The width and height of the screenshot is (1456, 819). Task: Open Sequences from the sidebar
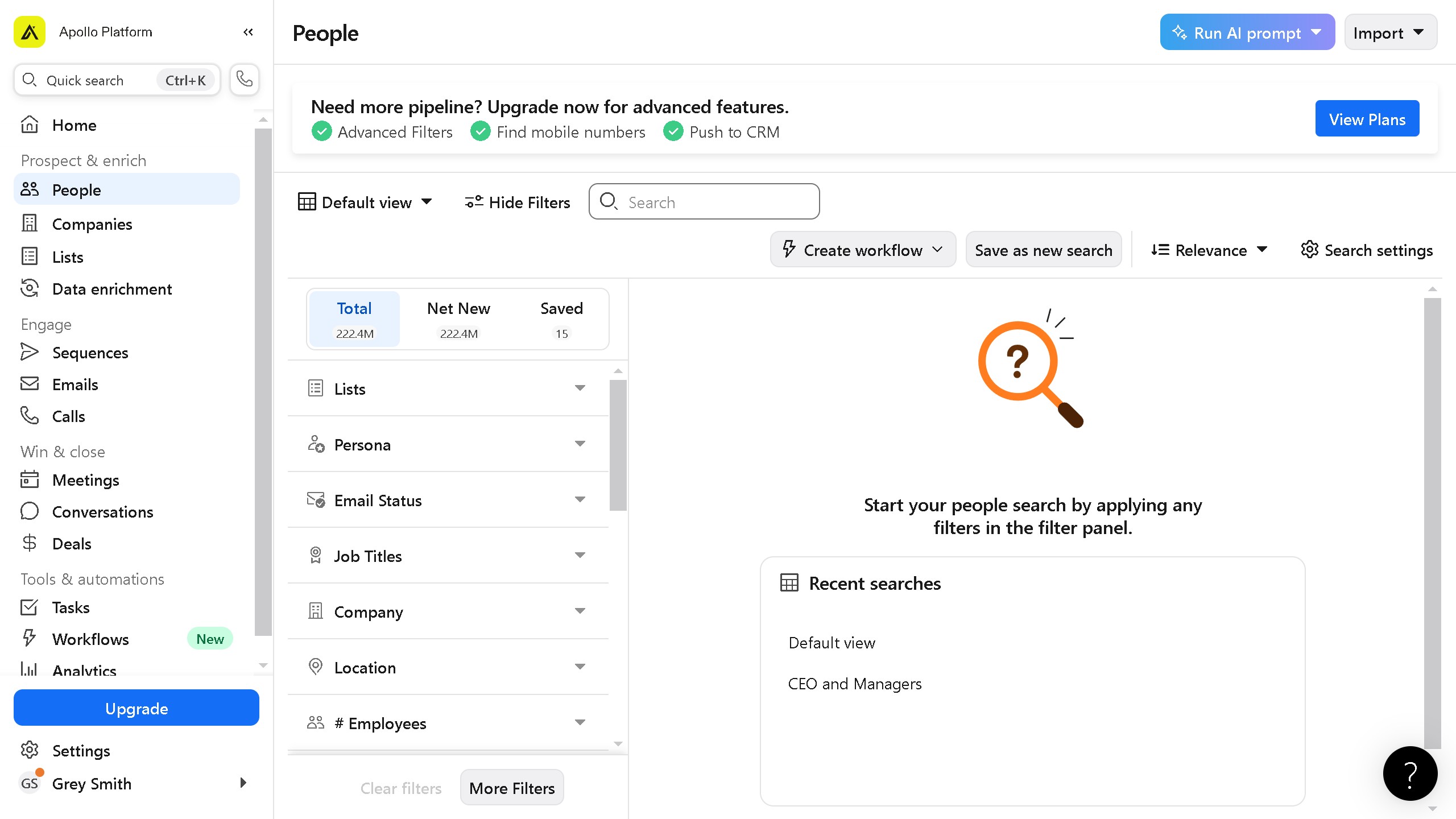coord(90,353)
